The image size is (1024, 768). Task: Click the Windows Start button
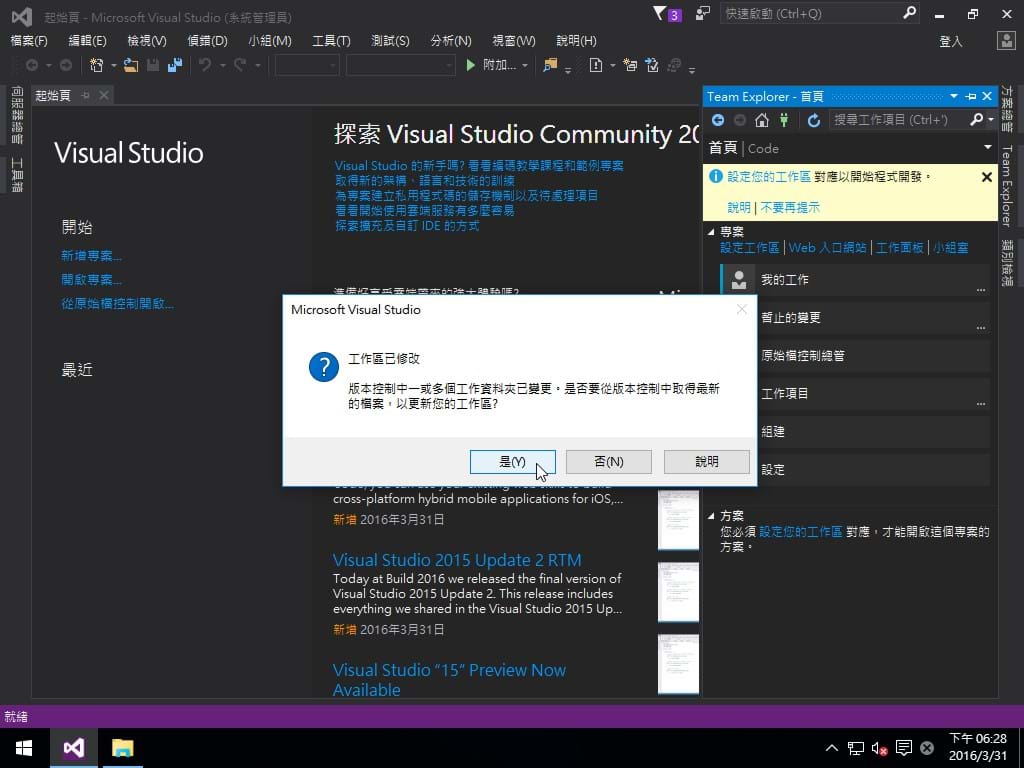[24, 748]
